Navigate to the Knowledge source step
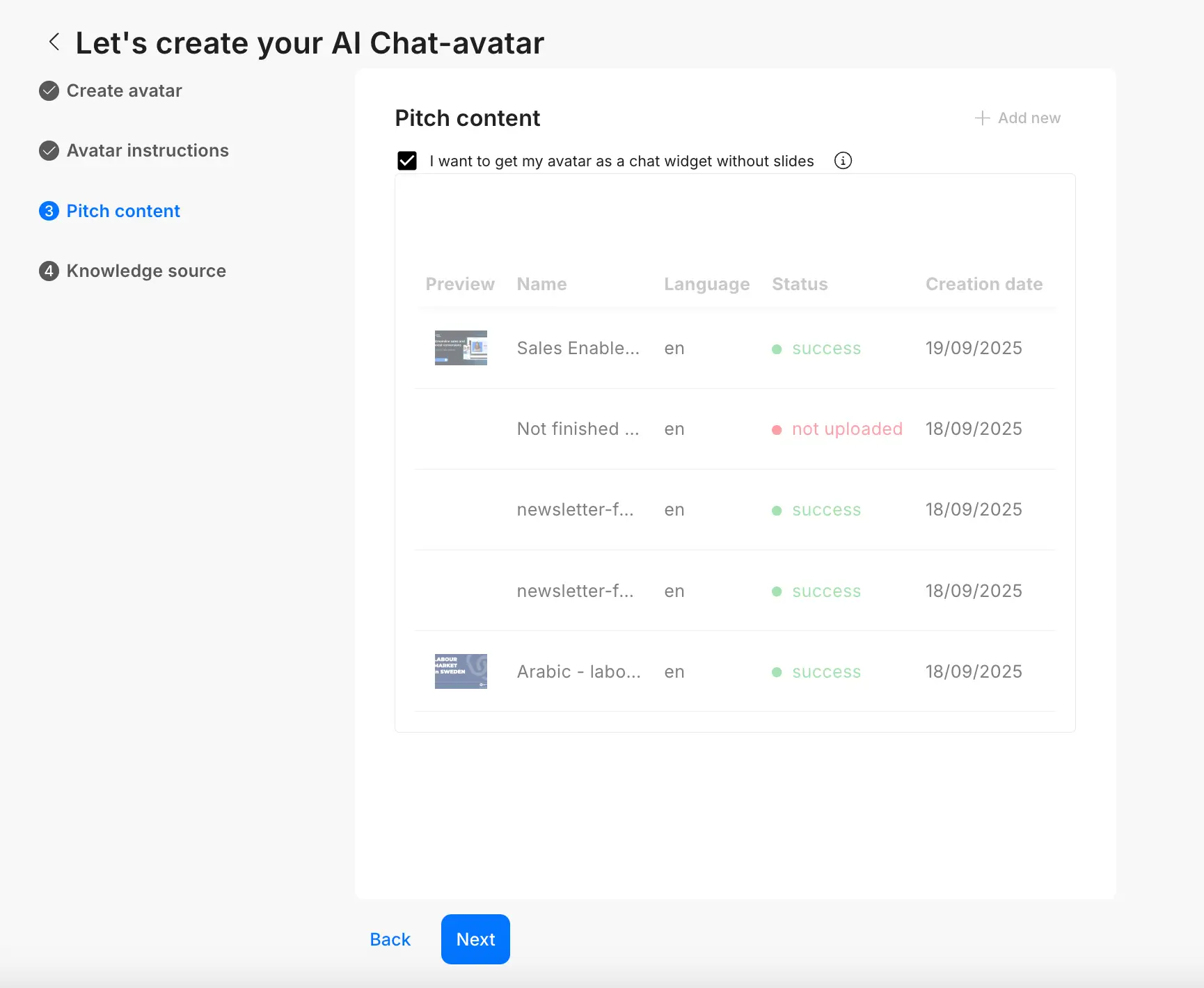This screenshot has height=988, width=1204. coord(145,271)
